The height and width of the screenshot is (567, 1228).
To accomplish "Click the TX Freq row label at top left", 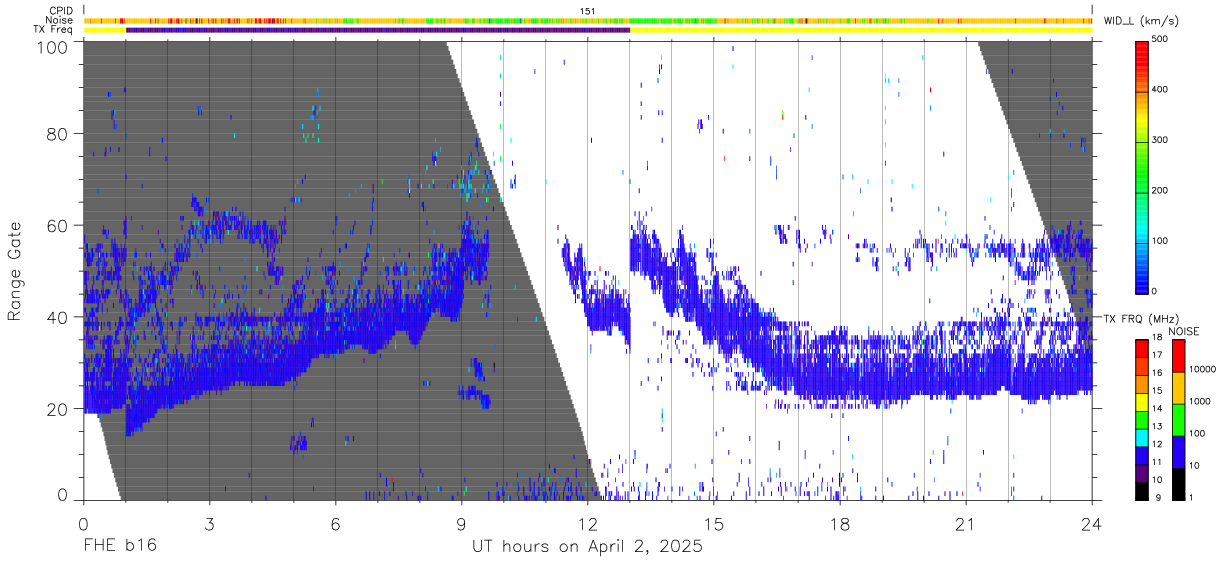I will (x=54, y=30).
